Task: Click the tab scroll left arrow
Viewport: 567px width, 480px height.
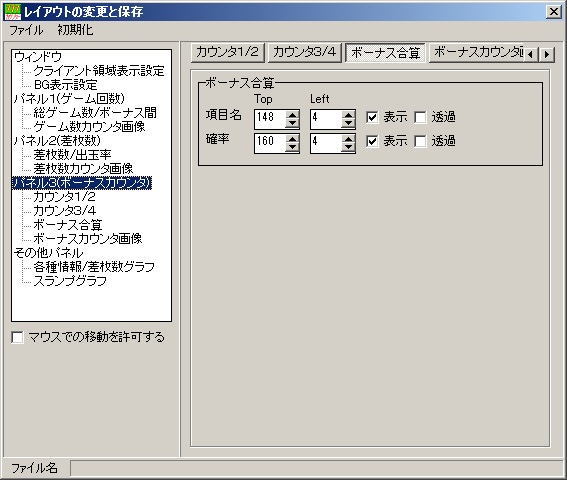Action: [530, 54]
